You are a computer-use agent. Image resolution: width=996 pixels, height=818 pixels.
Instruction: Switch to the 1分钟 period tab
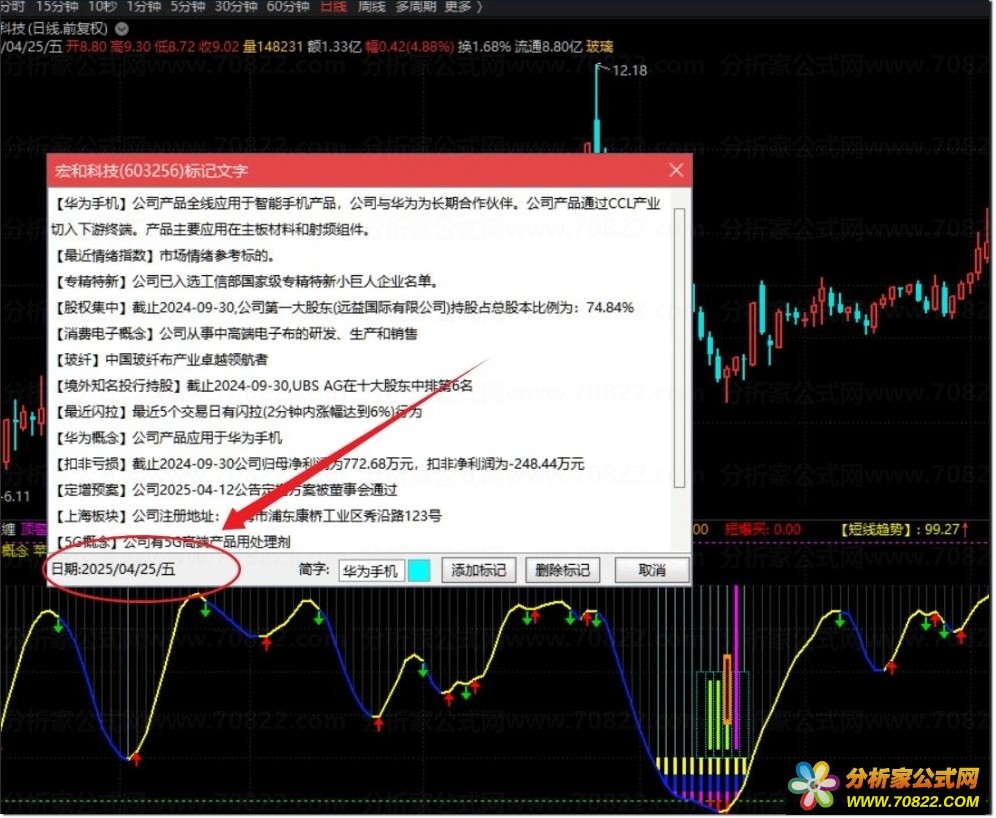pos(144,7)
